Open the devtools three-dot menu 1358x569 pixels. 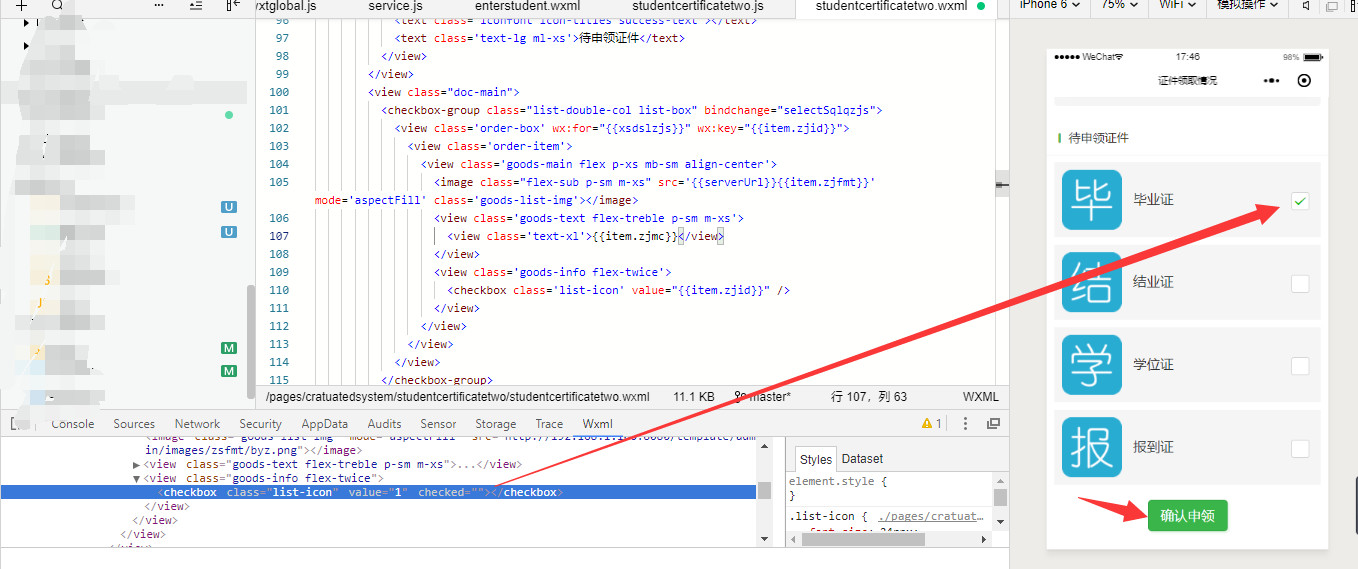[x=965, y=424]
